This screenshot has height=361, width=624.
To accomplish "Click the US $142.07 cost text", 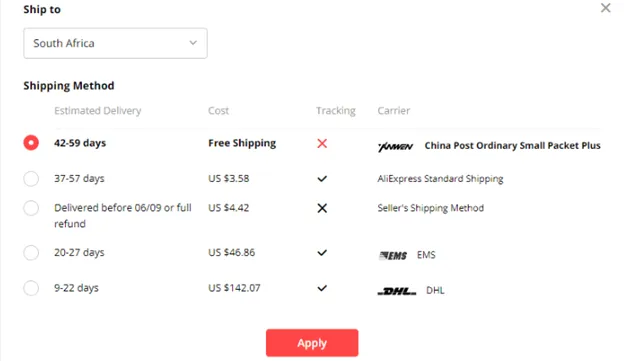I will tap(234, 288).
